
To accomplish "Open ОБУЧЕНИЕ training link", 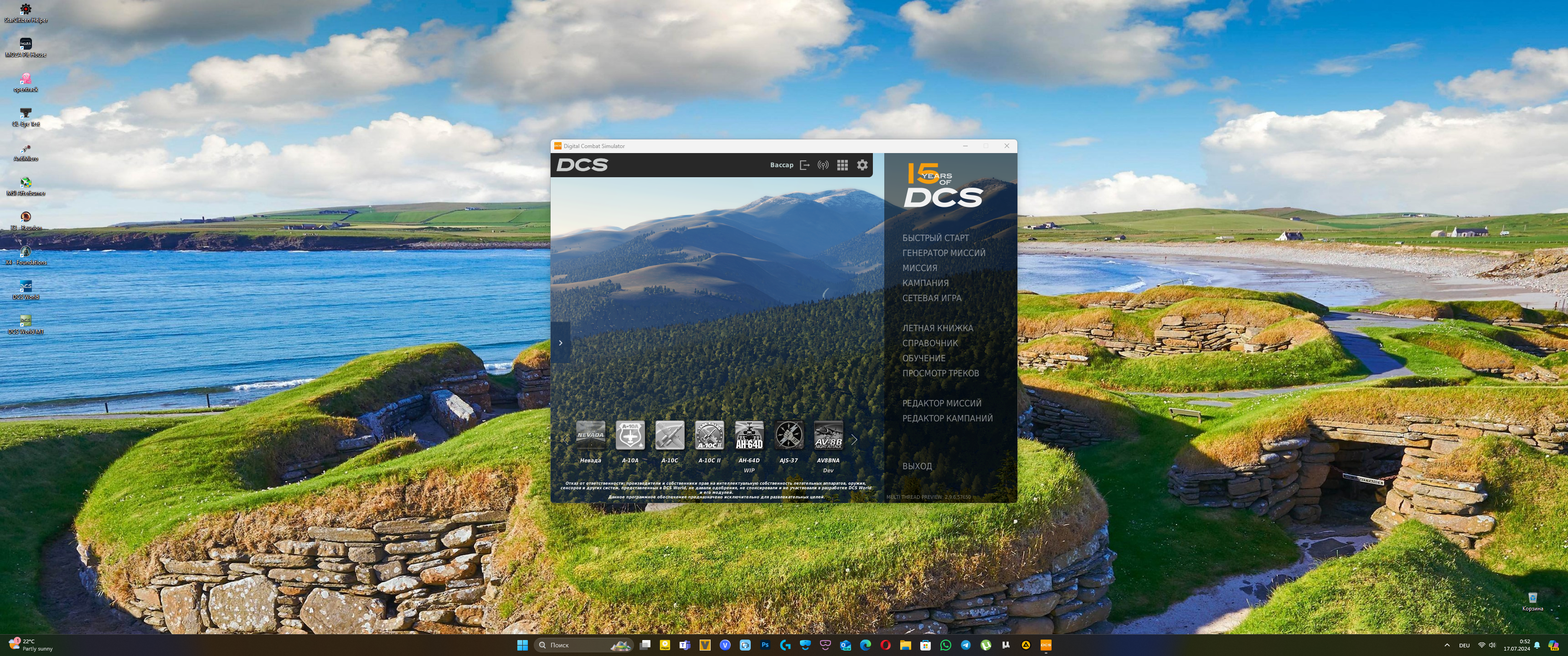I will (x=924, y=359).
